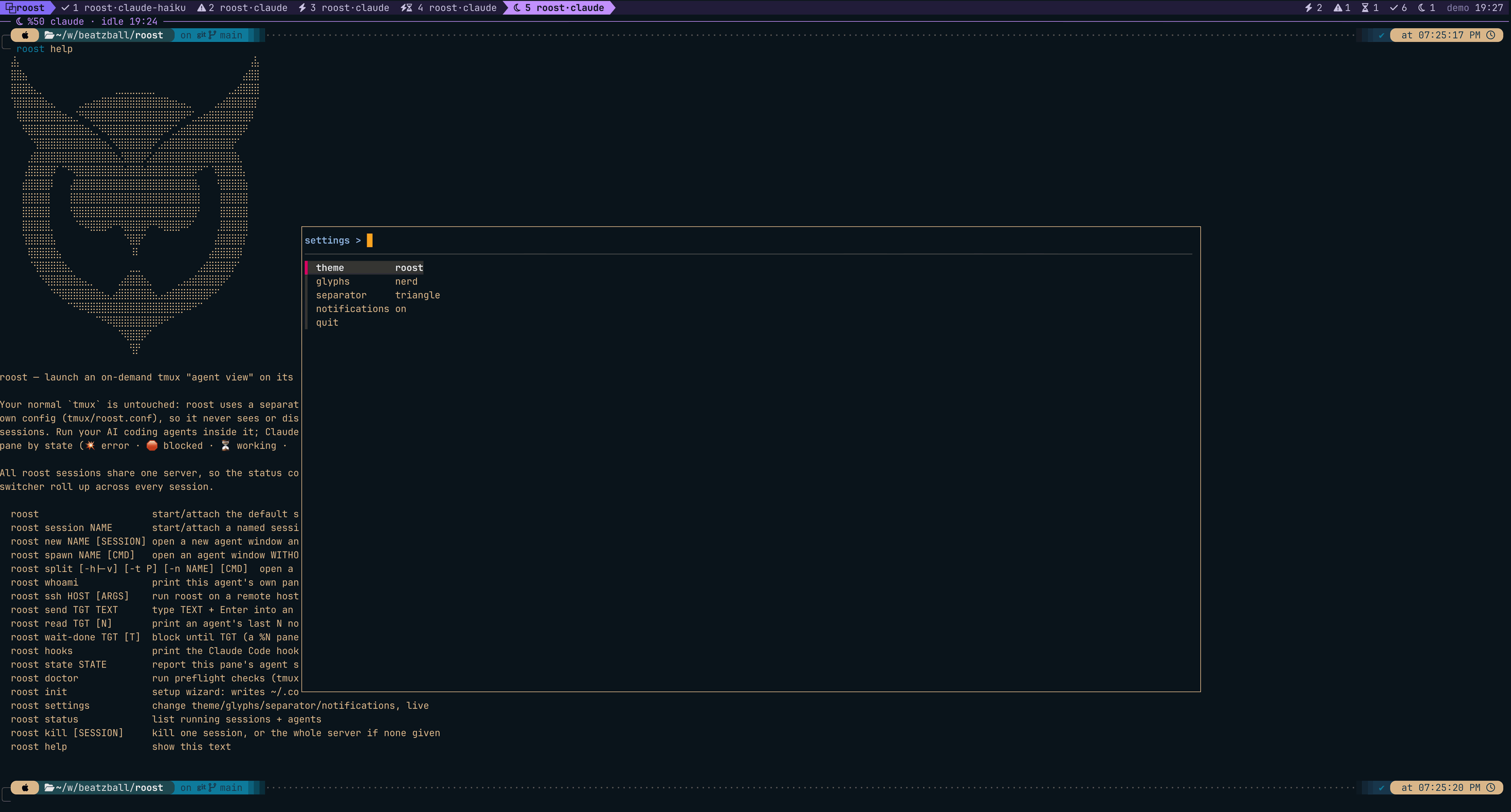Click the "roost read TGT [N]" help line
Image resolution: width=1511 pixels, height=812 pixels.
pyautogui.click(x=155, y=623)
